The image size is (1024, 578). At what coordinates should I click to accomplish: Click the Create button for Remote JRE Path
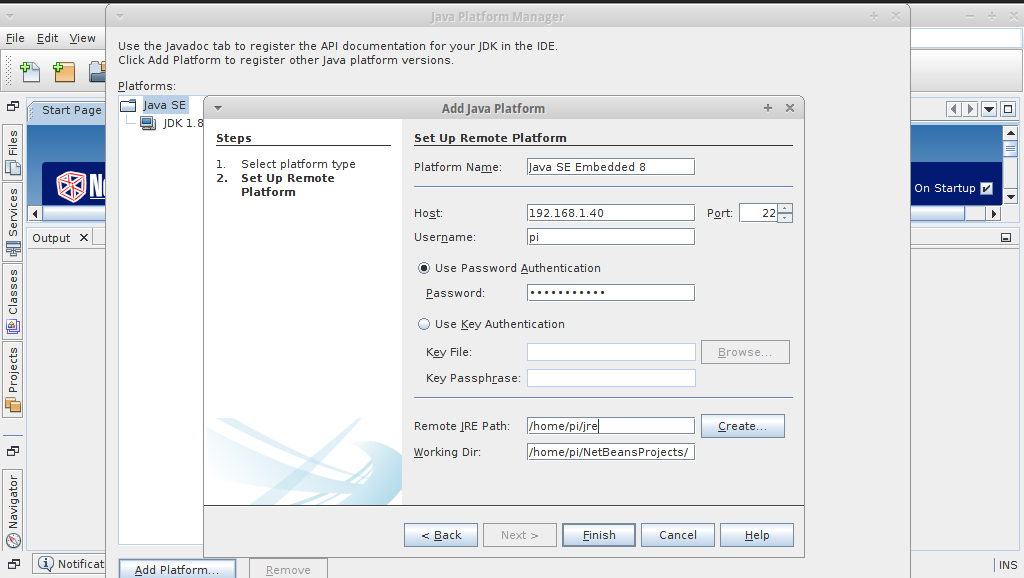(742, 425)
